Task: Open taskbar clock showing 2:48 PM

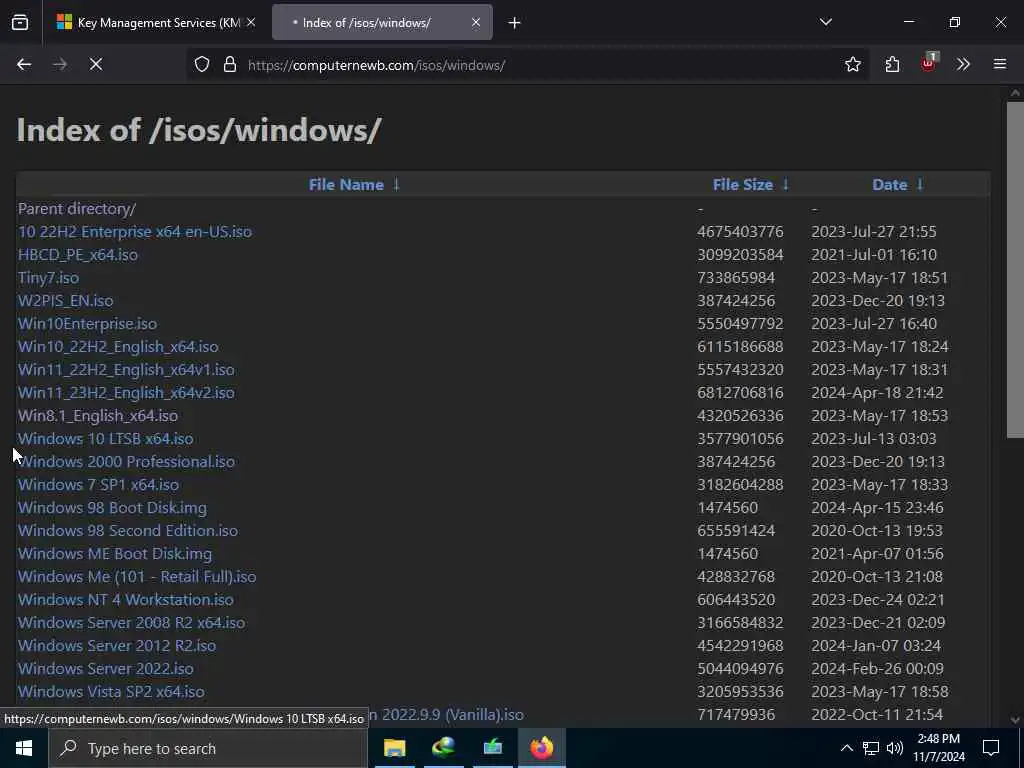Action: [x=938, y=748]
